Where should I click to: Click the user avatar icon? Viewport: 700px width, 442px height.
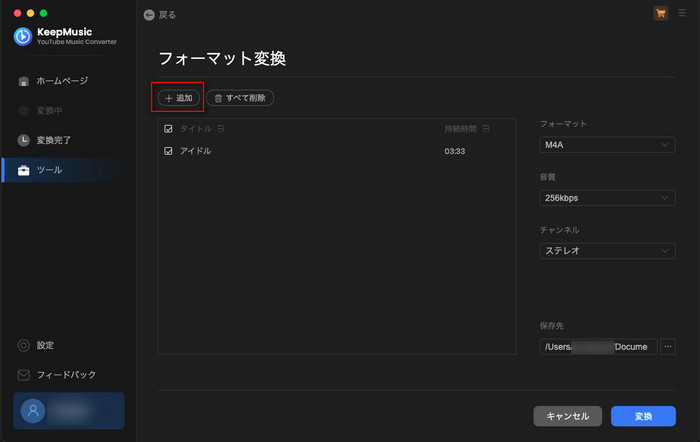(33, 411)
